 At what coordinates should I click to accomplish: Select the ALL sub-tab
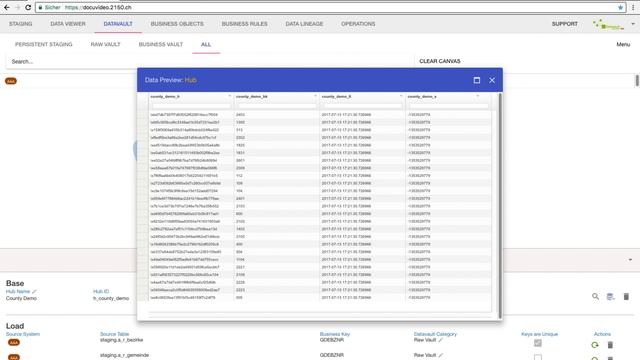click(x=206, y=44)
